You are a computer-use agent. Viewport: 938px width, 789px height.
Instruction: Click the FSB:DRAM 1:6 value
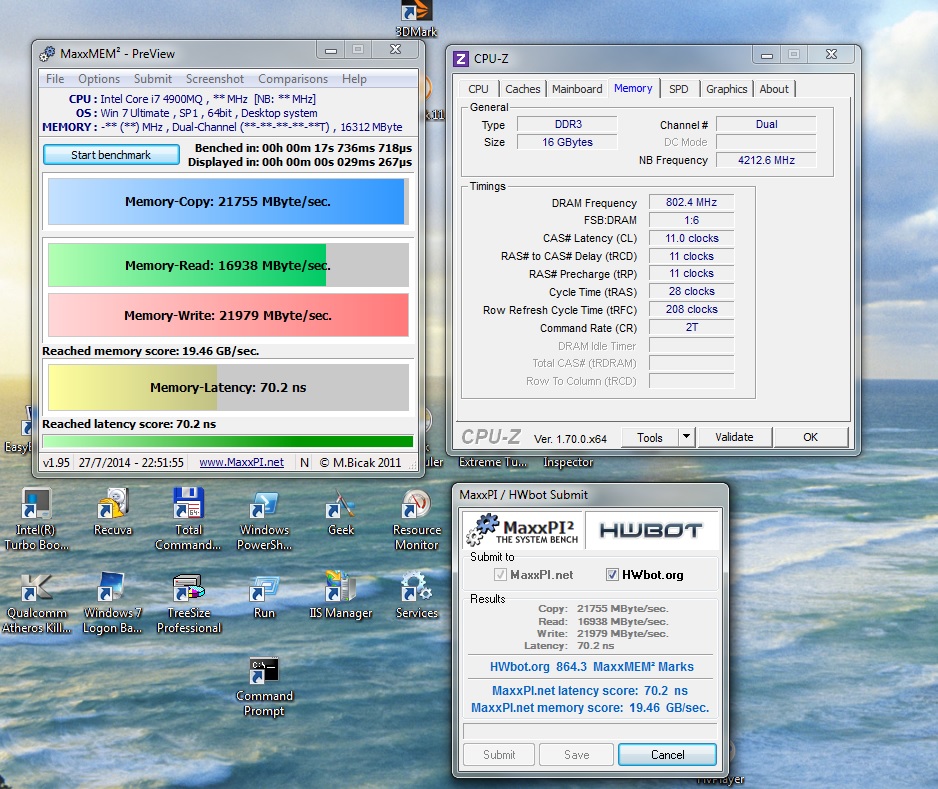(x=691, y=220)
